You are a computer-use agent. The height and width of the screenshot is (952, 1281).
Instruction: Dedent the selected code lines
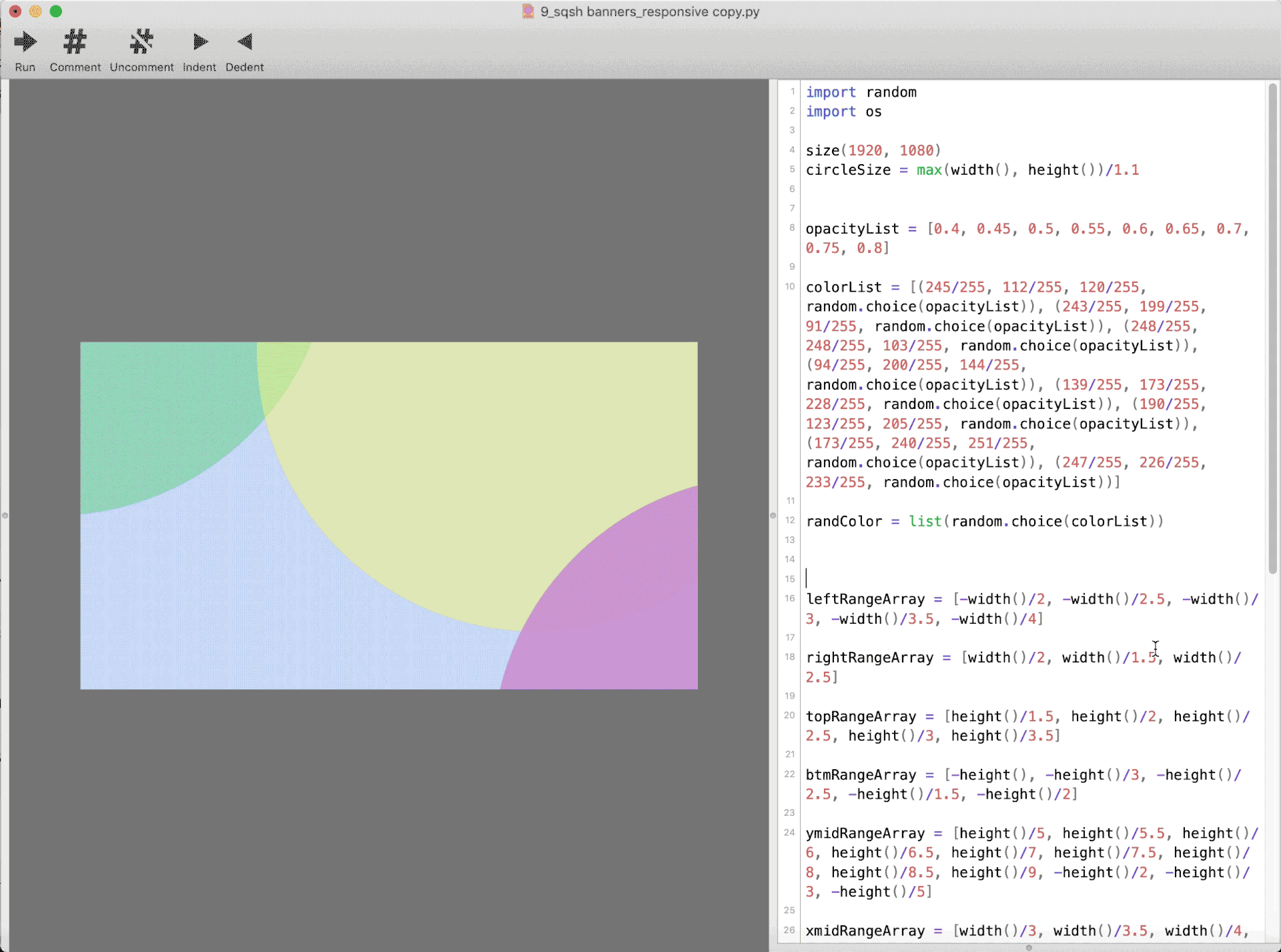click(x=245, y=42)
